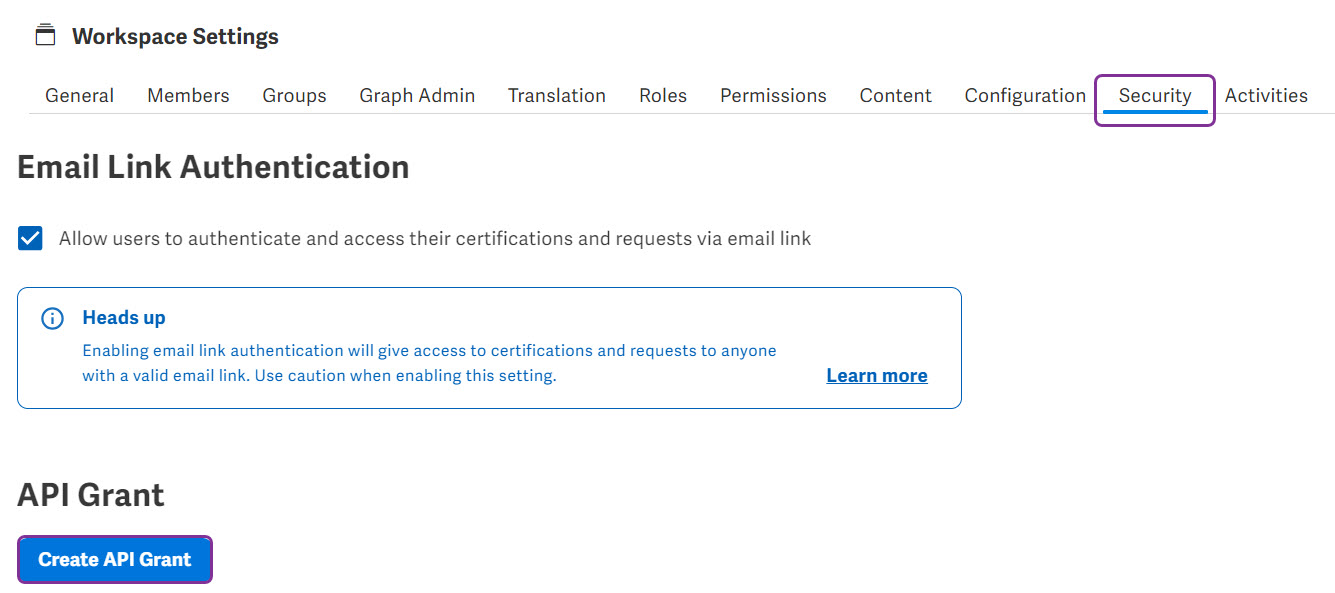This screenshot has height=593, width=1335.
Task: Click the info icon in the Heads up notice
Action: click(52, 318)
